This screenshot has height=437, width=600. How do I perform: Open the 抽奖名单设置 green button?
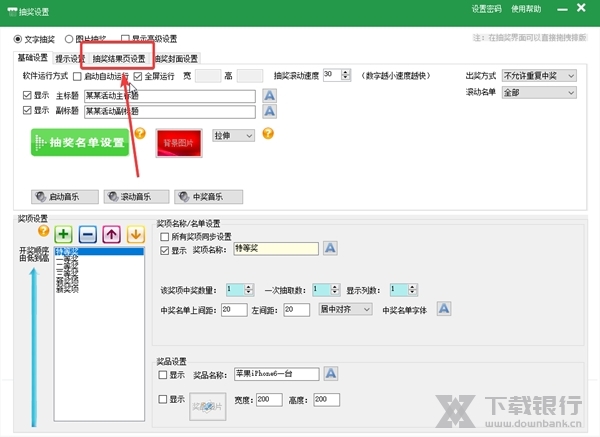[80, 142]
